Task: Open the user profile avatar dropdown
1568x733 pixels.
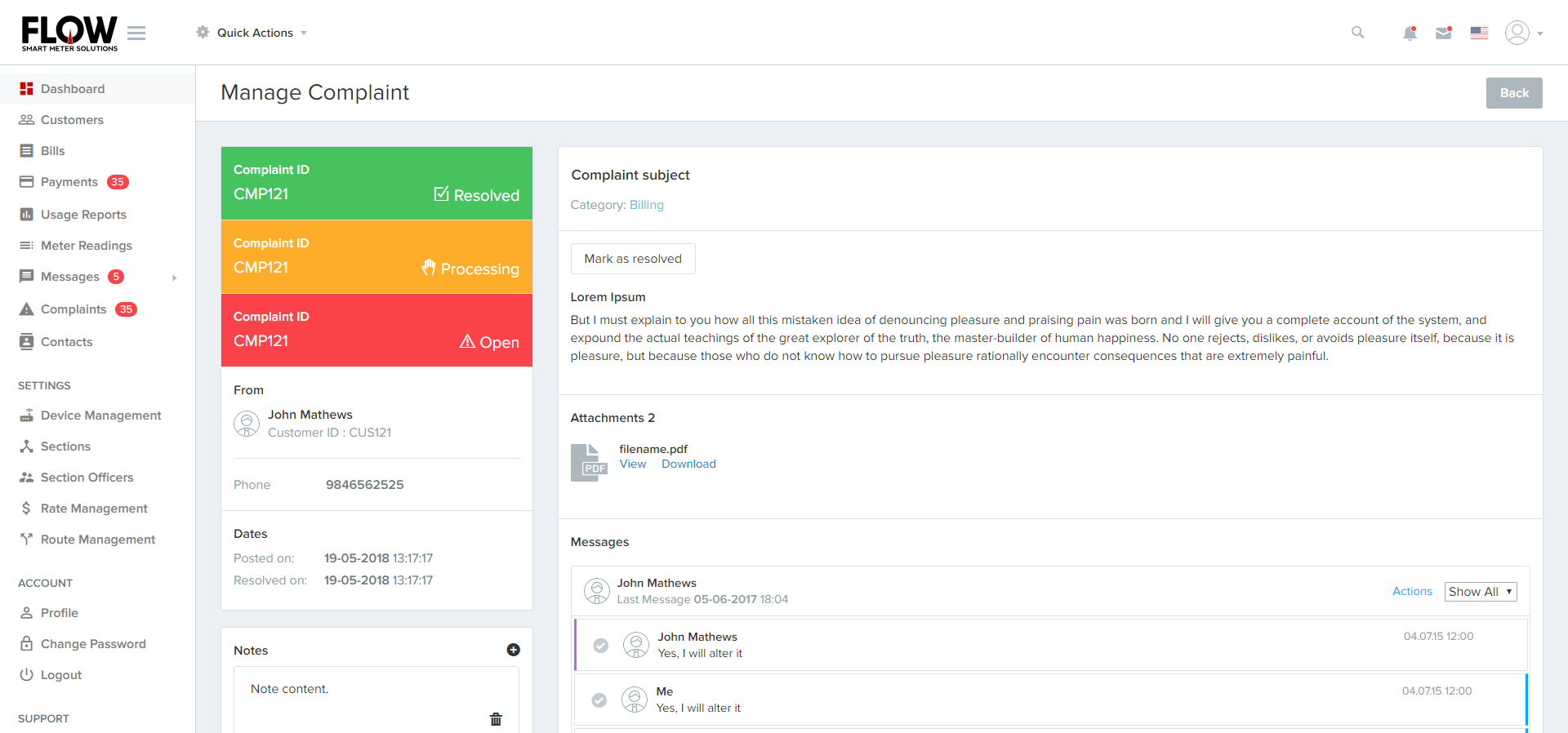Action: pyautogui.click(x=1523, y=33)
